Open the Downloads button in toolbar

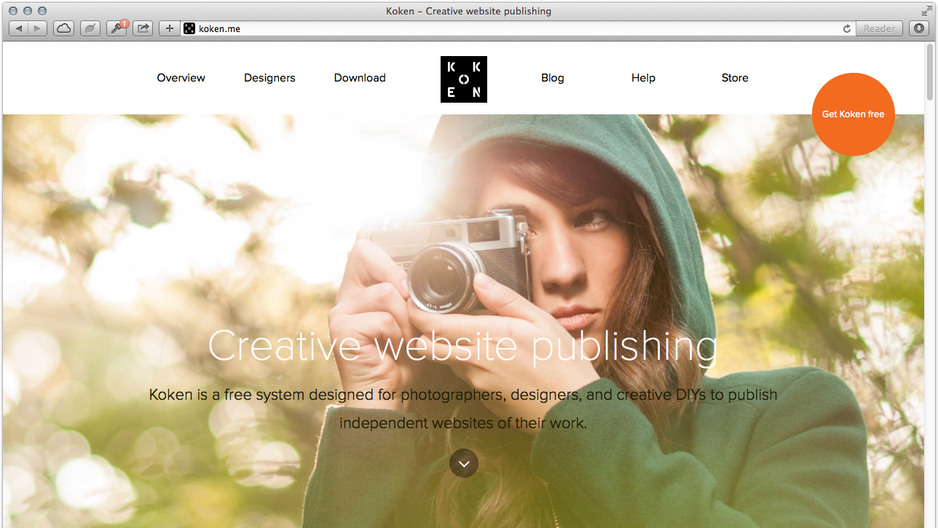[919, 28]
